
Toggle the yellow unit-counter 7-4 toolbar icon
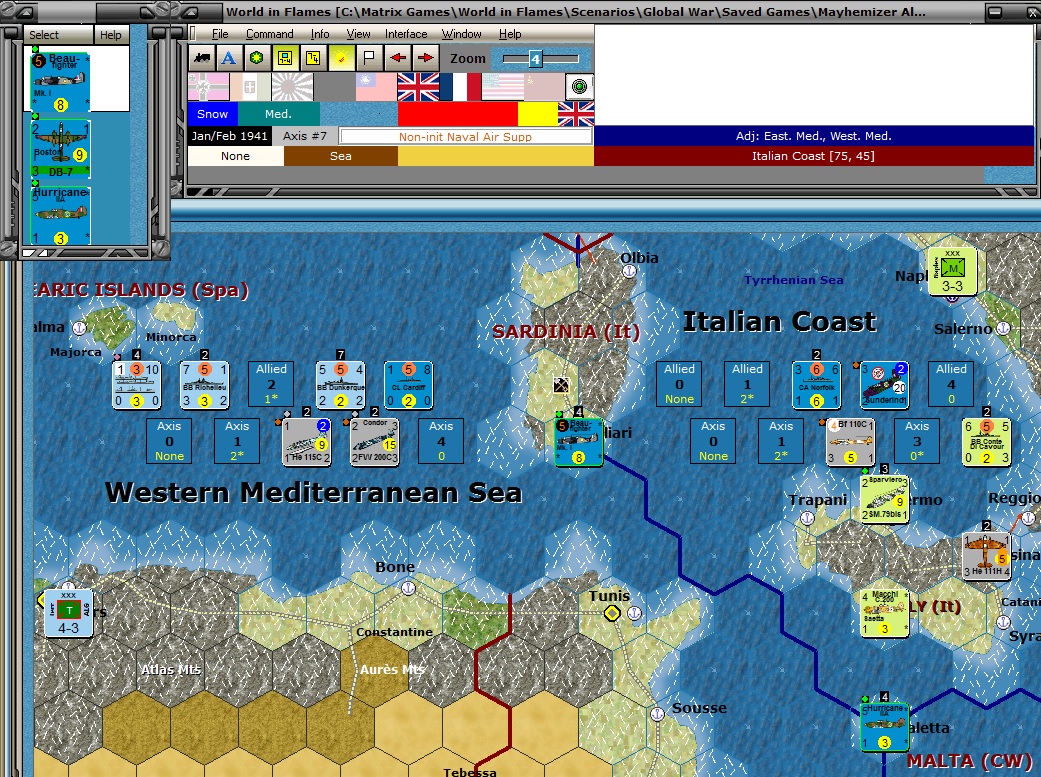tap(285, 58)
